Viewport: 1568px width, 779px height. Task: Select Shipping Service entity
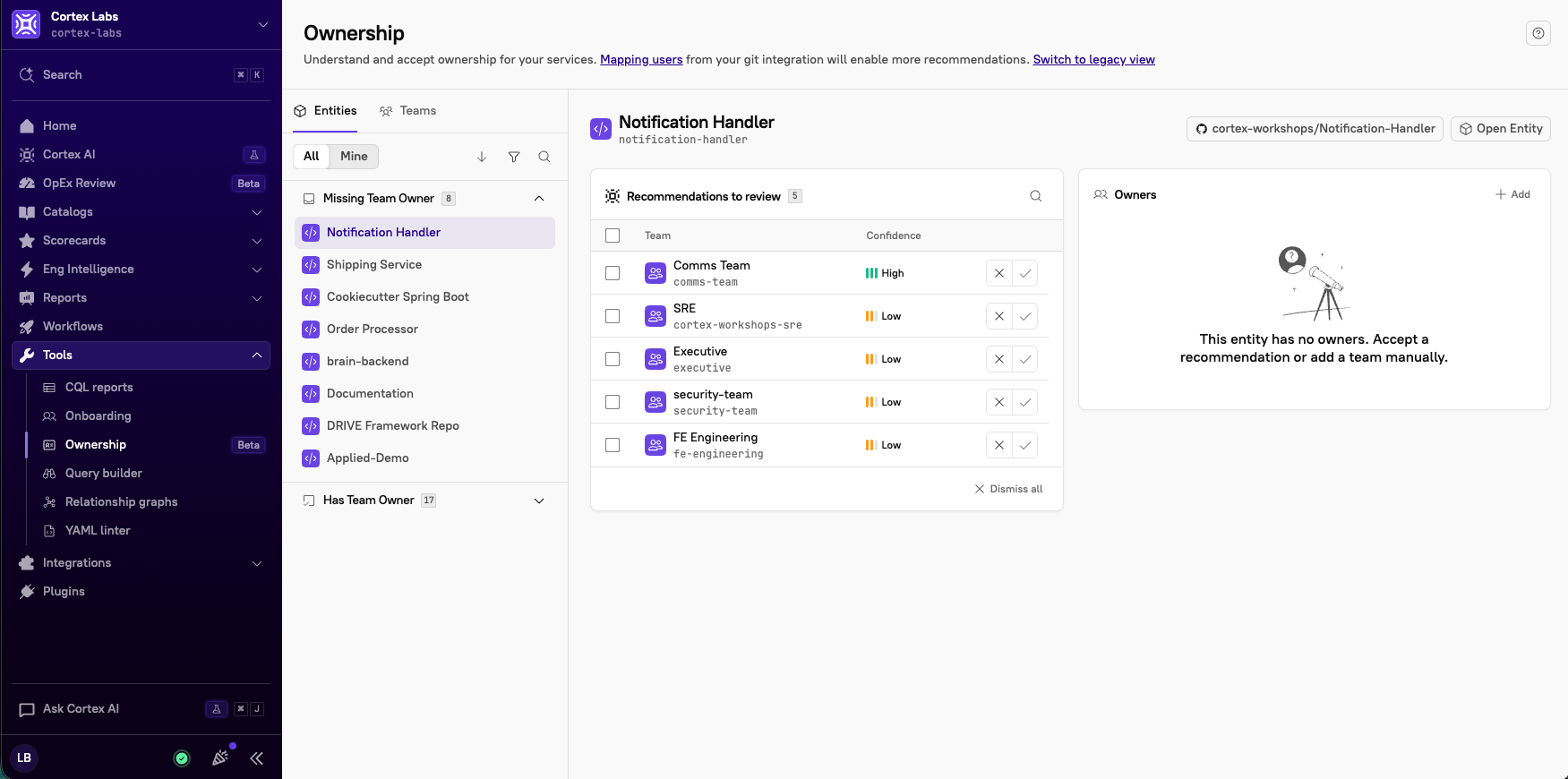point(424,265)
